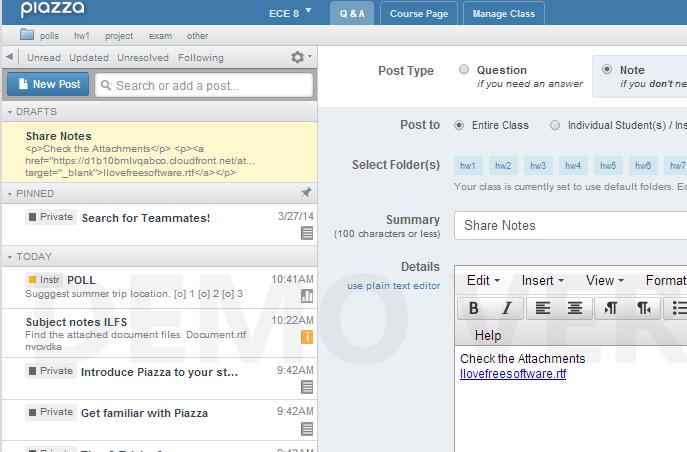Open the Course Page tab
Viewport: 687px width, 452px height.
[419, 13]
